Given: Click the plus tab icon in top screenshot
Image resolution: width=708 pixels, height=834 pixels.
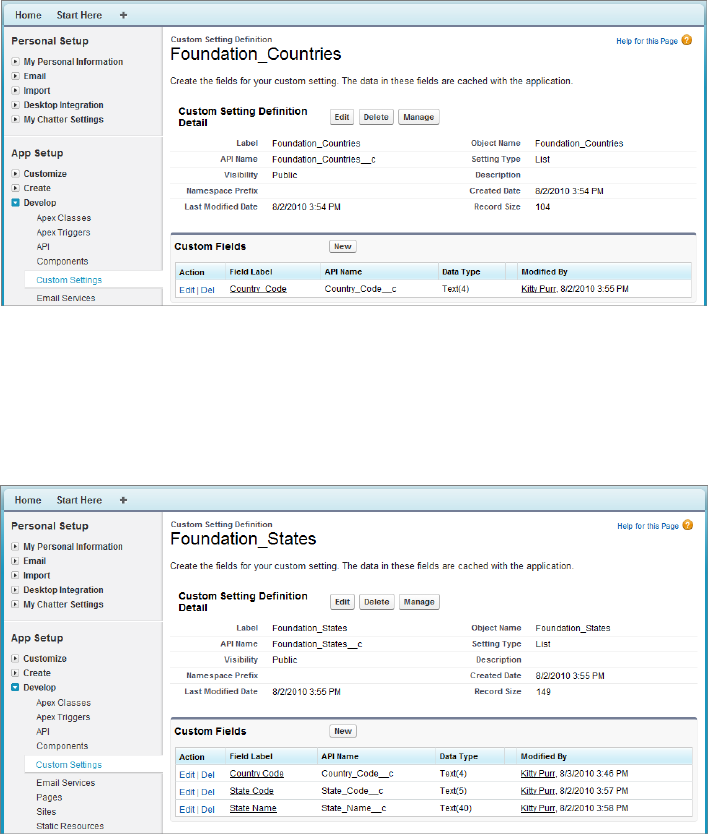Looking at the screenshot, I should 123,15.
